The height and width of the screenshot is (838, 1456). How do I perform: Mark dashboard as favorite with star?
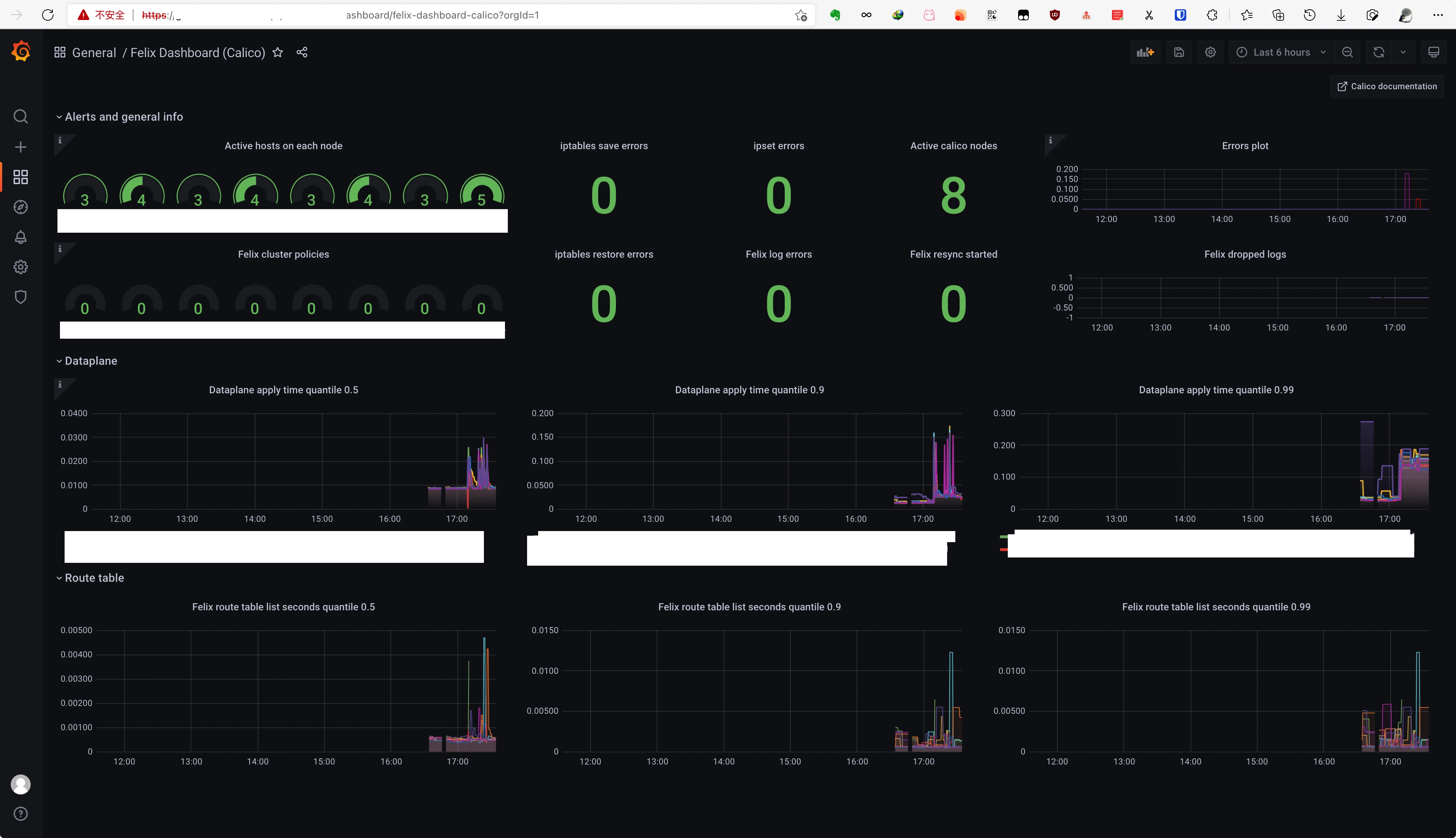coord(277,52)
